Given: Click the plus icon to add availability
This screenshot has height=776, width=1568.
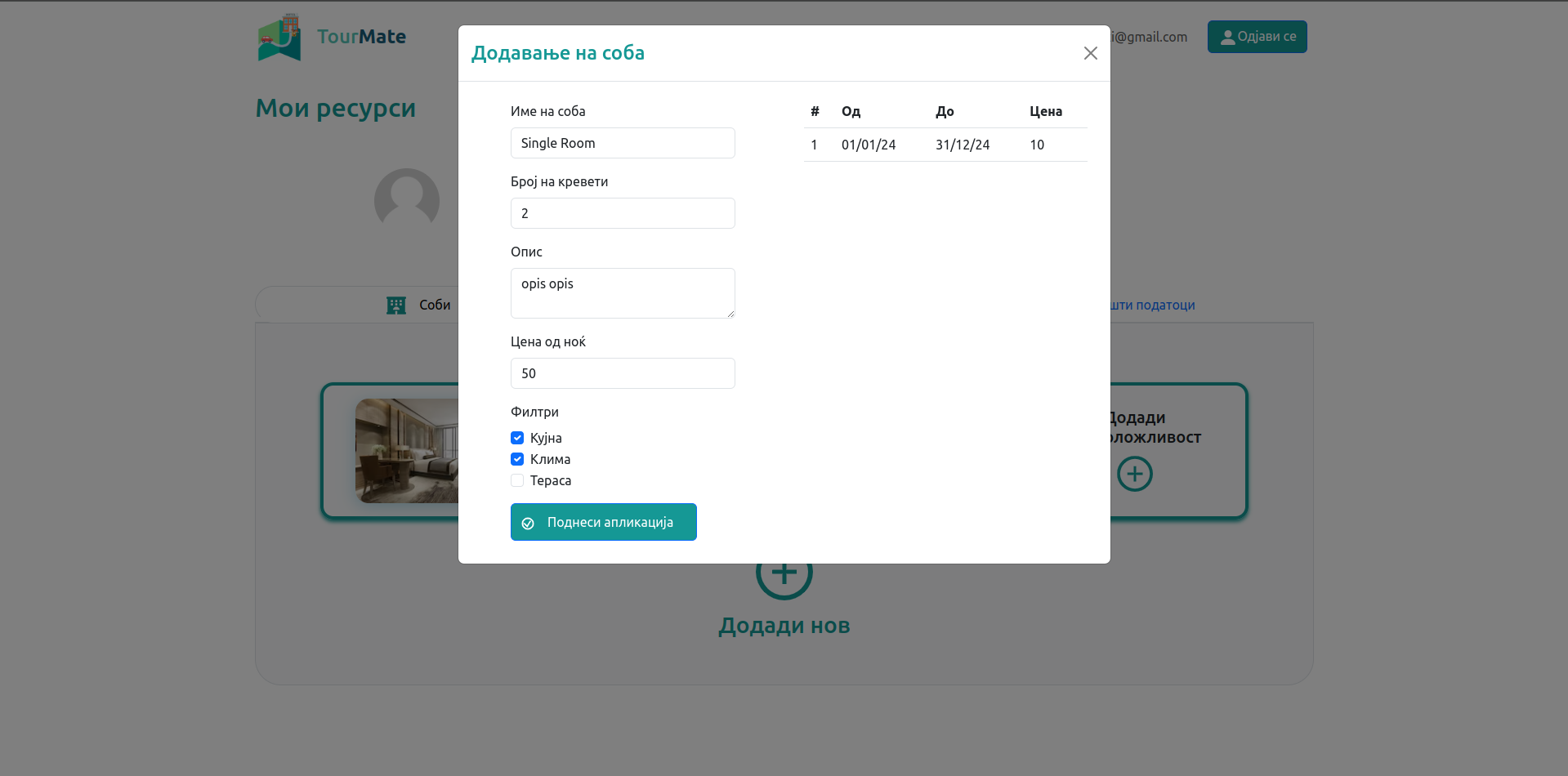Looking at the screenshot, I should point(1134,474).
